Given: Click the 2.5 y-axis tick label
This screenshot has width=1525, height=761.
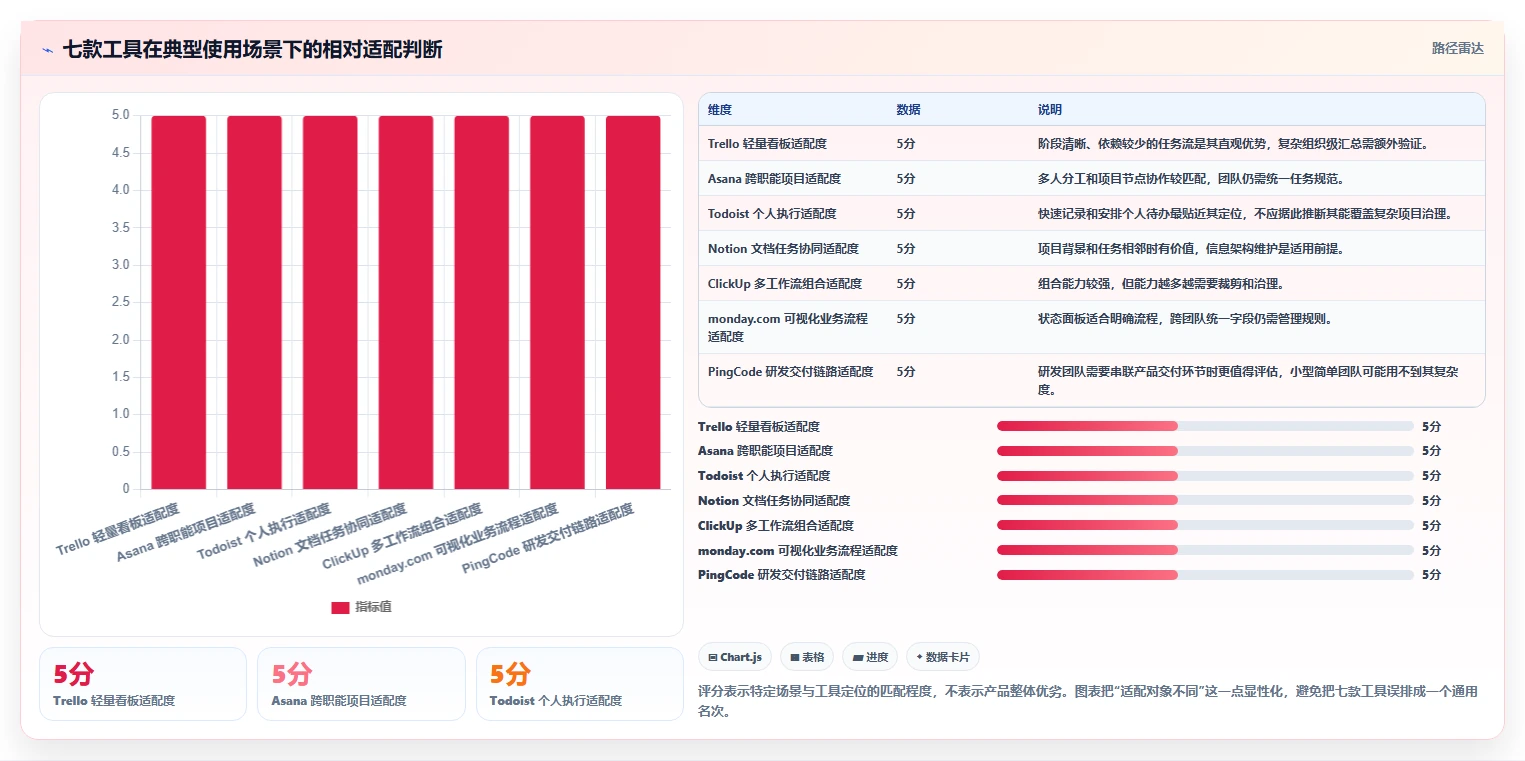Looking at the screenshot, I should [x=121, y=302].
